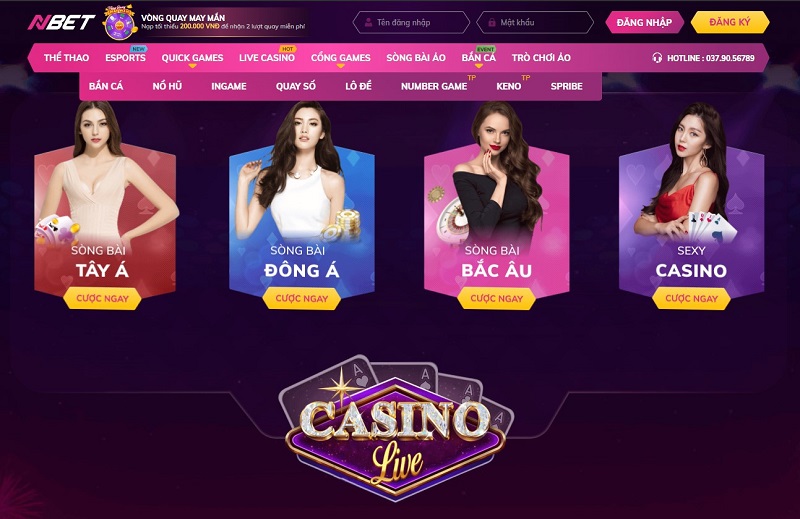Image resolution: width=800 pixels, height=519 pixels.
Task: Click the user icon in username field
Action: click(368, 22)
